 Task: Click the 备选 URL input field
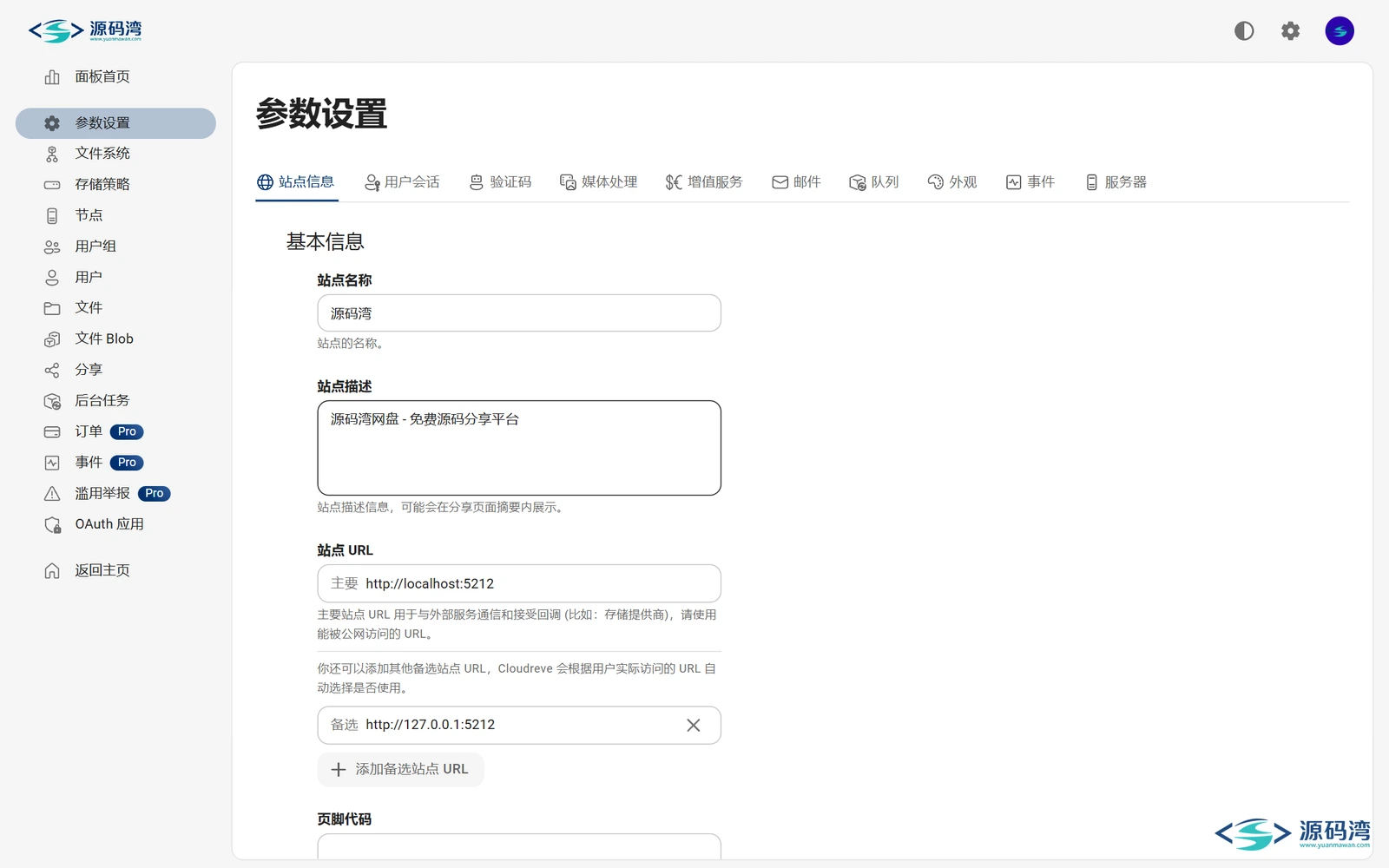click(519, 726)
